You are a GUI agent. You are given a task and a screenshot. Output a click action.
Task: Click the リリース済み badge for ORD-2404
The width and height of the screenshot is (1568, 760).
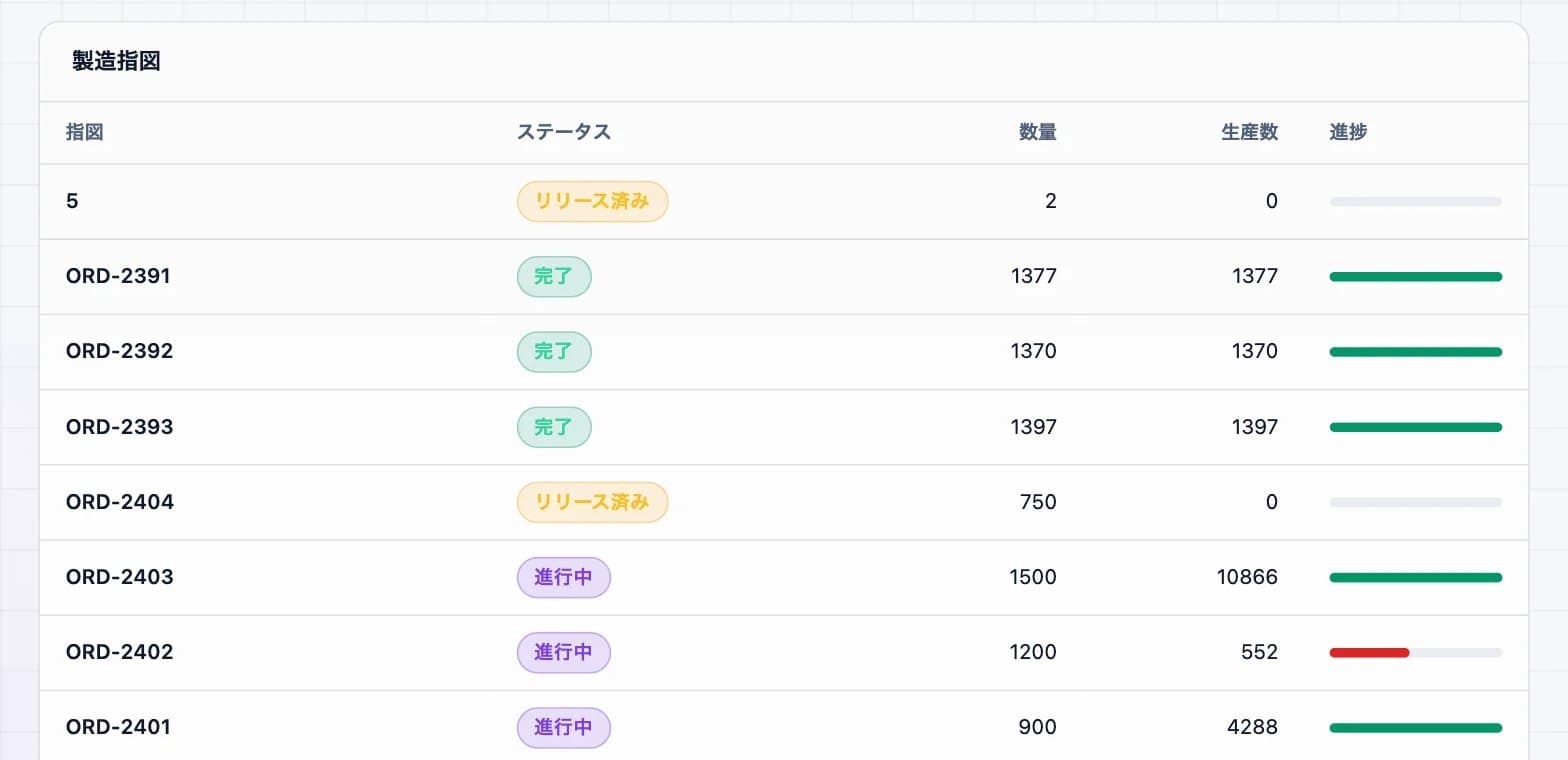tap(592, 502)
